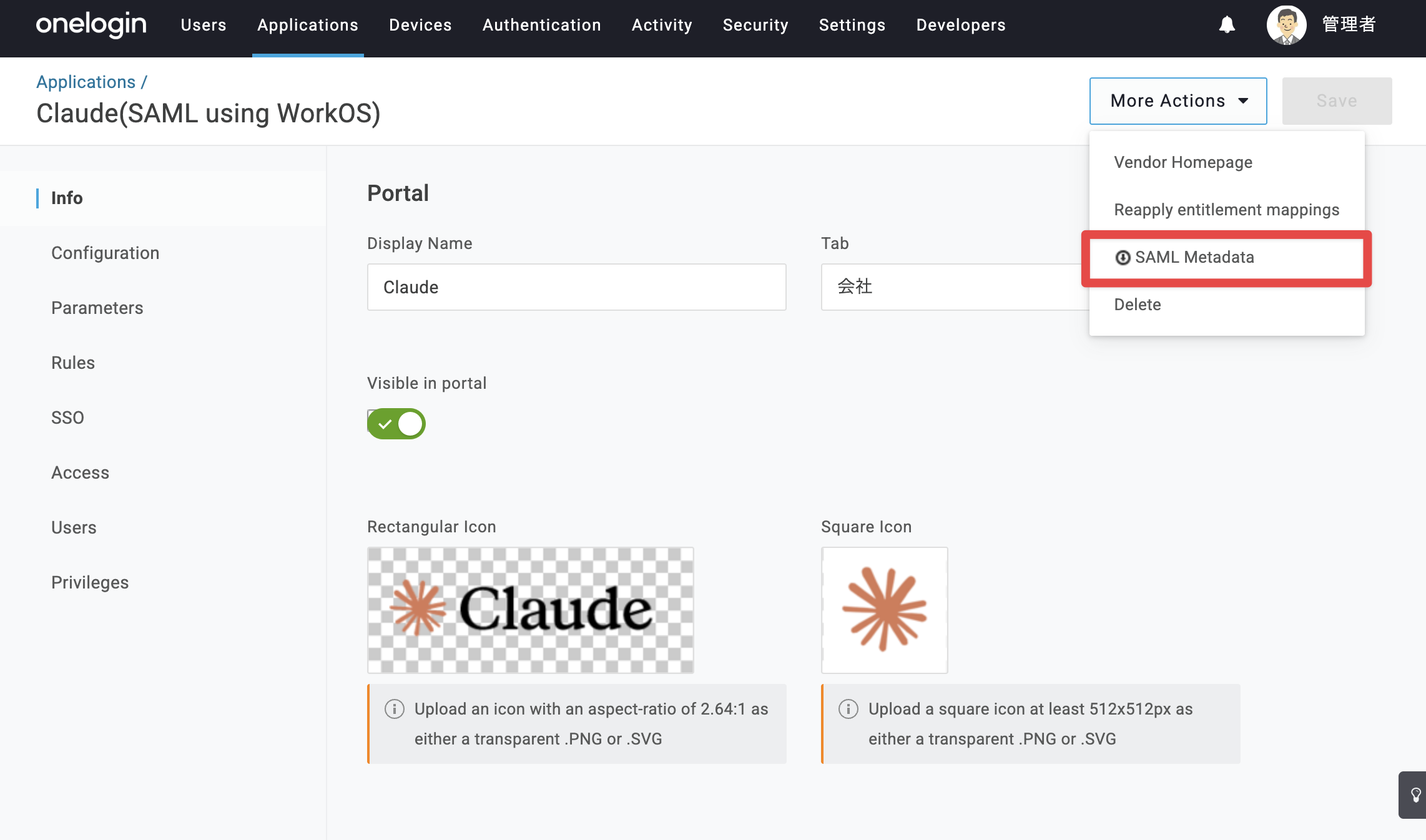This screenshot has height=840, width=1426.
Task: Open the 管理者 user menu
Action: (1349, 25)
